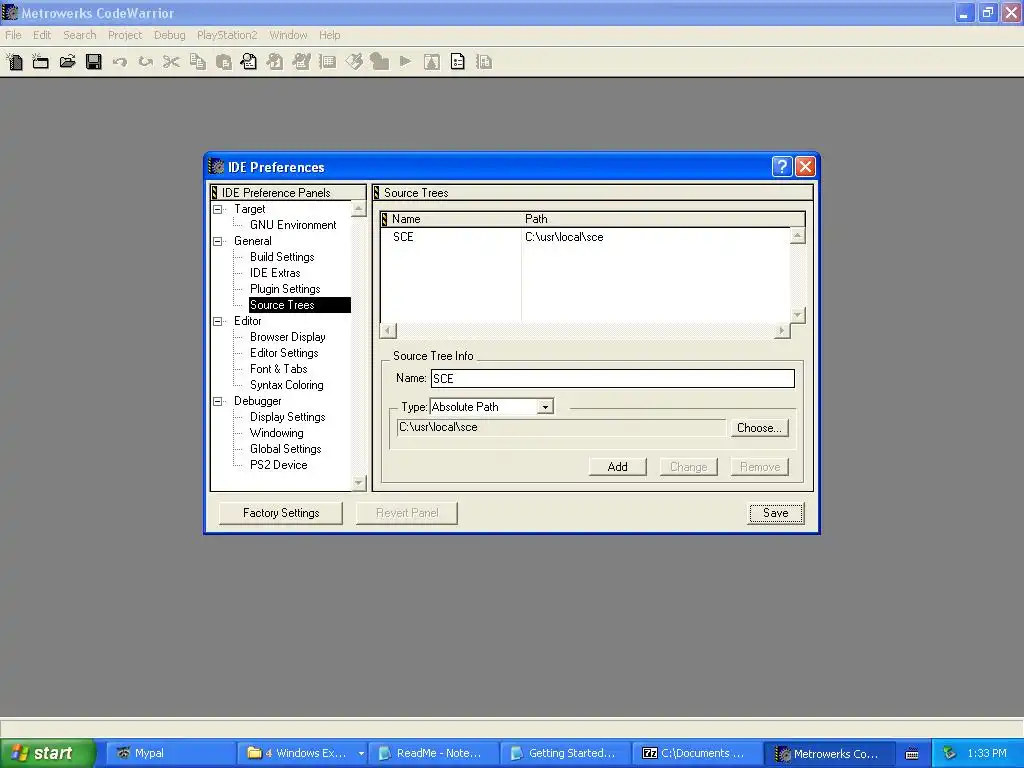The image size is (1024, 768).
Task: Click the Add button
Action: 617,467
